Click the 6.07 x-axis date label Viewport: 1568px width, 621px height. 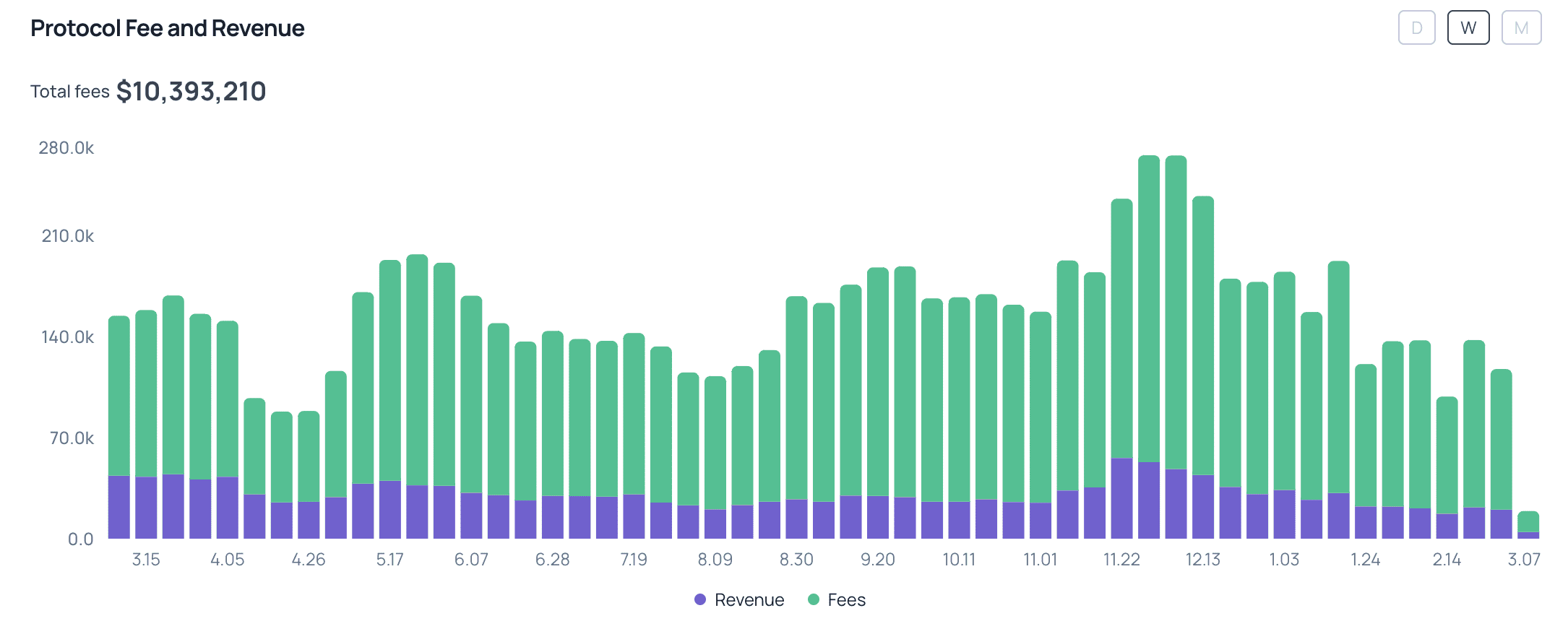[x=471, y=560]
